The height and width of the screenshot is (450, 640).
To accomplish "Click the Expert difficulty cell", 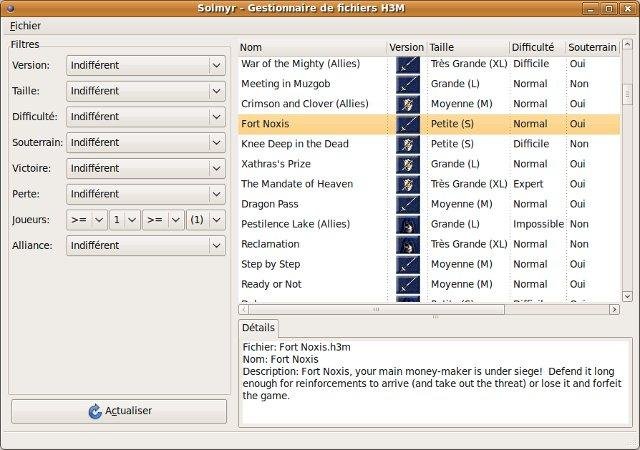I will point(528,184).
